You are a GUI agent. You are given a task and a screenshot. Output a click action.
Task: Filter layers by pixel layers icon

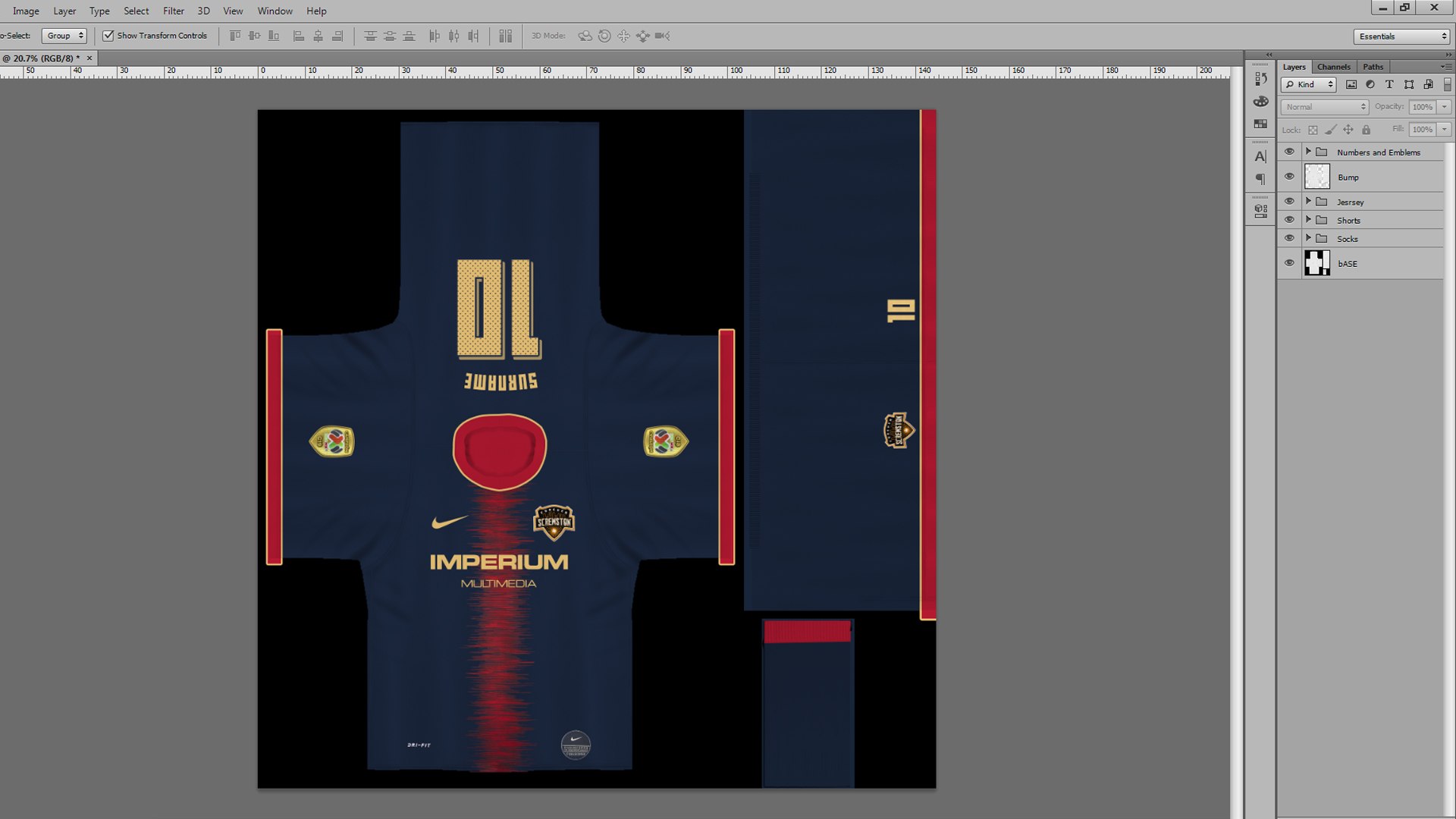pos(1351,84)
